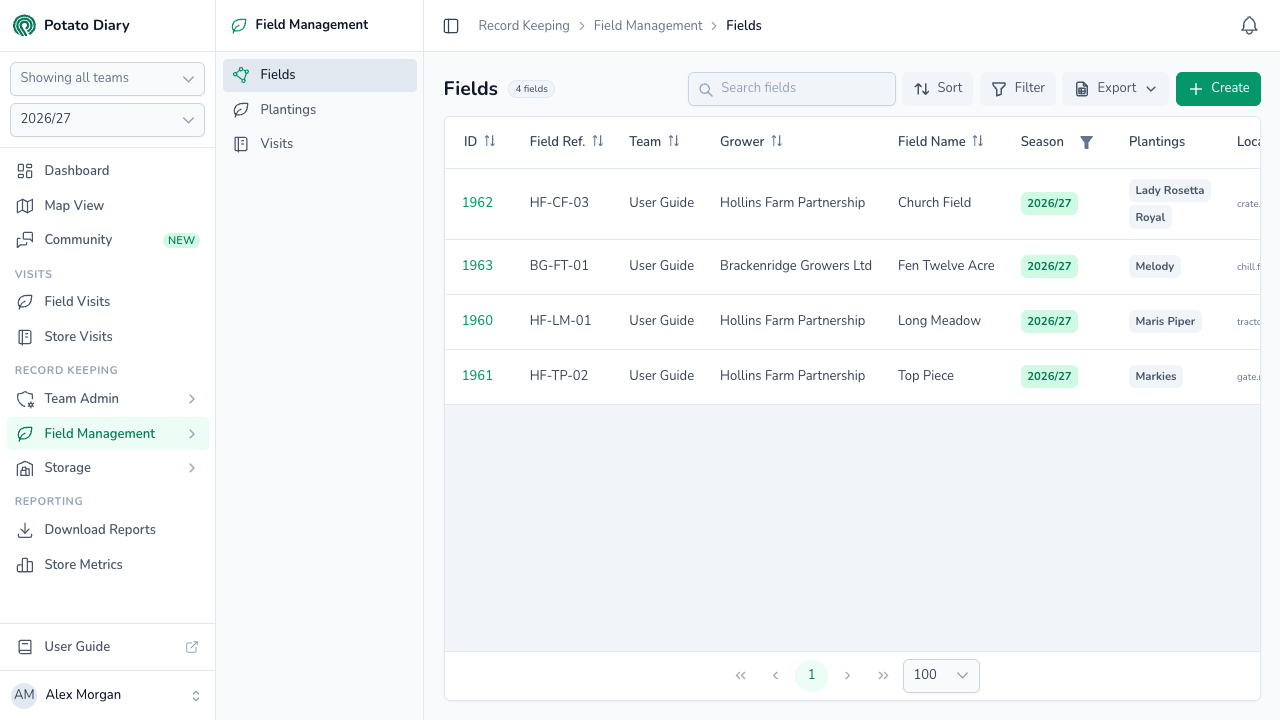The image size is (1280, 720).
Task: Click the Field Name sort icon
Action: point(978,141)
